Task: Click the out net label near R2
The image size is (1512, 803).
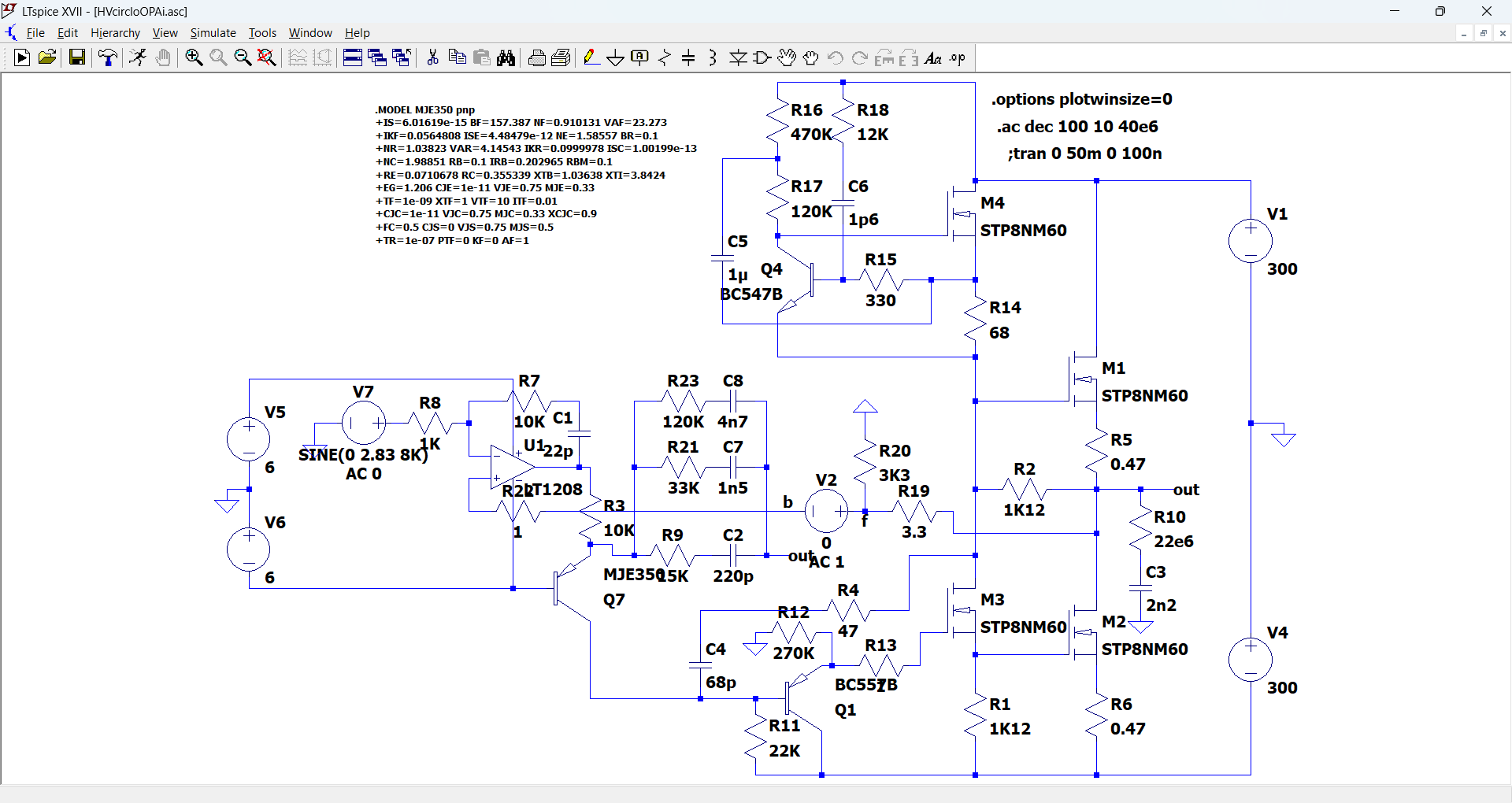Action: coord(1186,490)
